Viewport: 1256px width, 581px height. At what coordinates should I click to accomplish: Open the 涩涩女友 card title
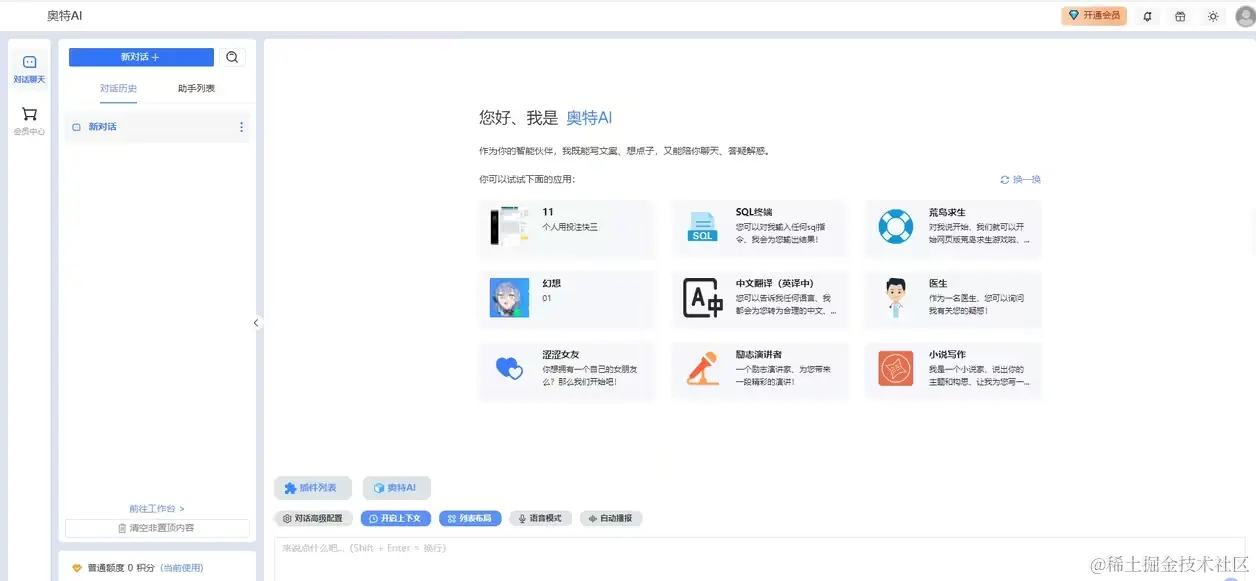point(561,354)
